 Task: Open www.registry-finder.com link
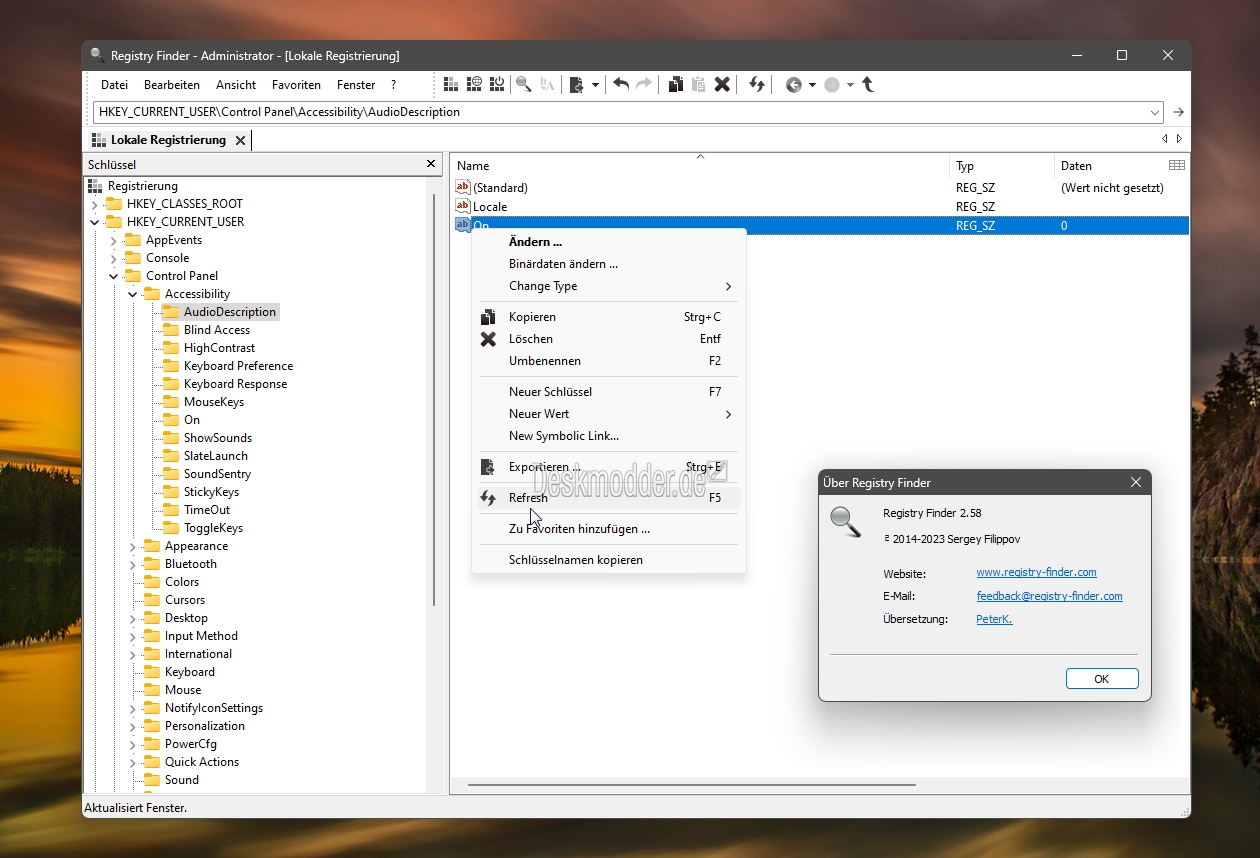click(x=1036, y=572)
